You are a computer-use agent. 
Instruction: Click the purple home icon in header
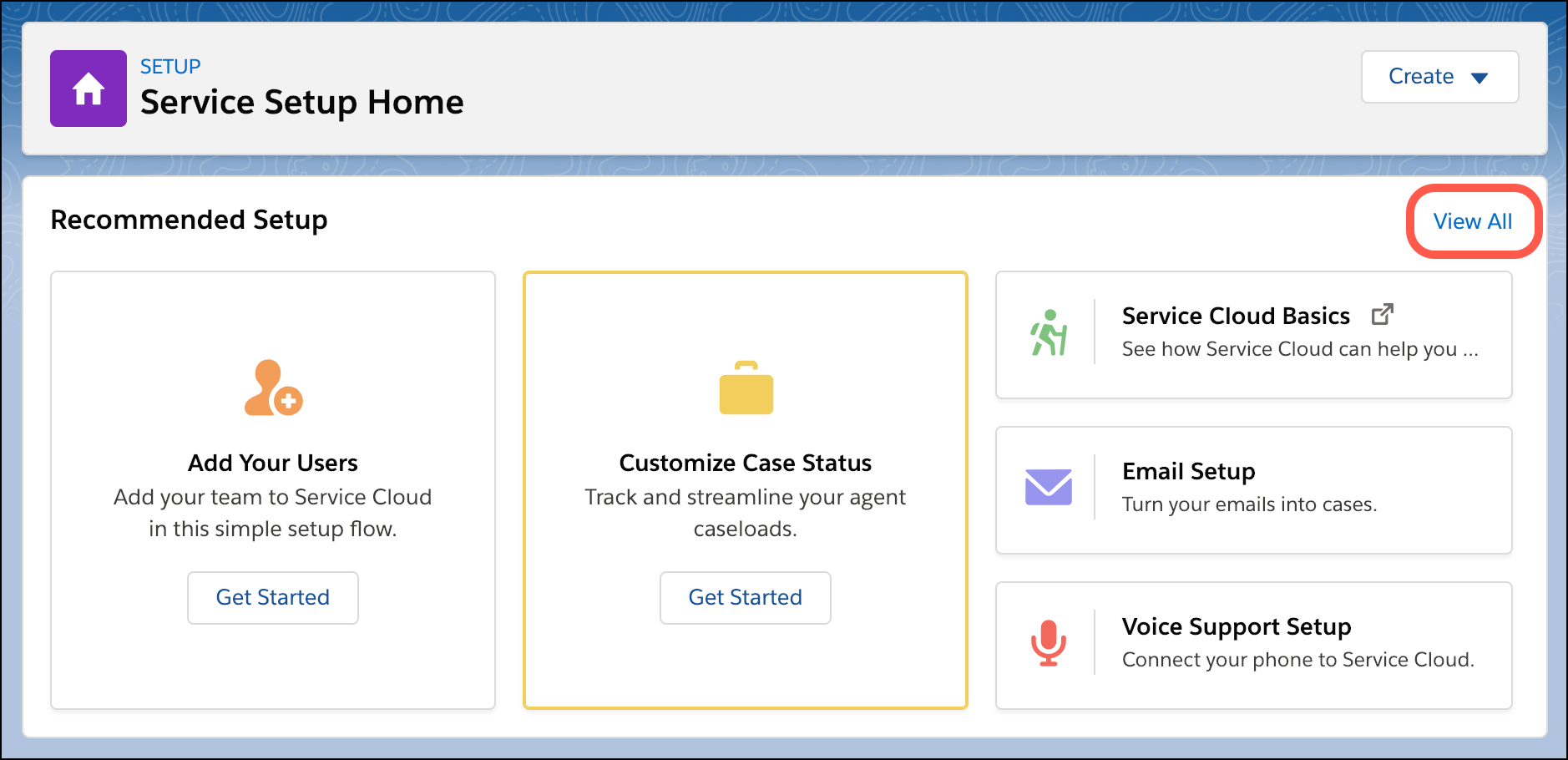click(89, 89)
